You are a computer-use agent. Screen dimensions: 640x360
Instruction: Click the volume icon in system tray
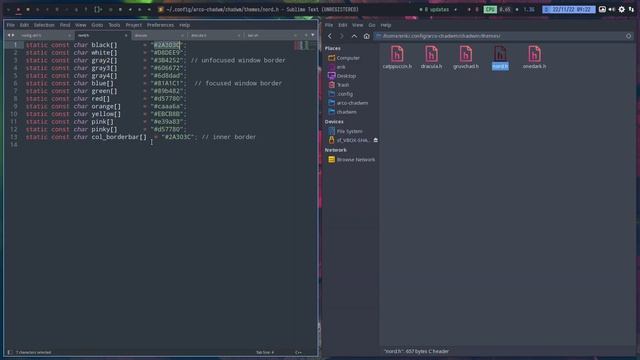[x=612, y=9]
